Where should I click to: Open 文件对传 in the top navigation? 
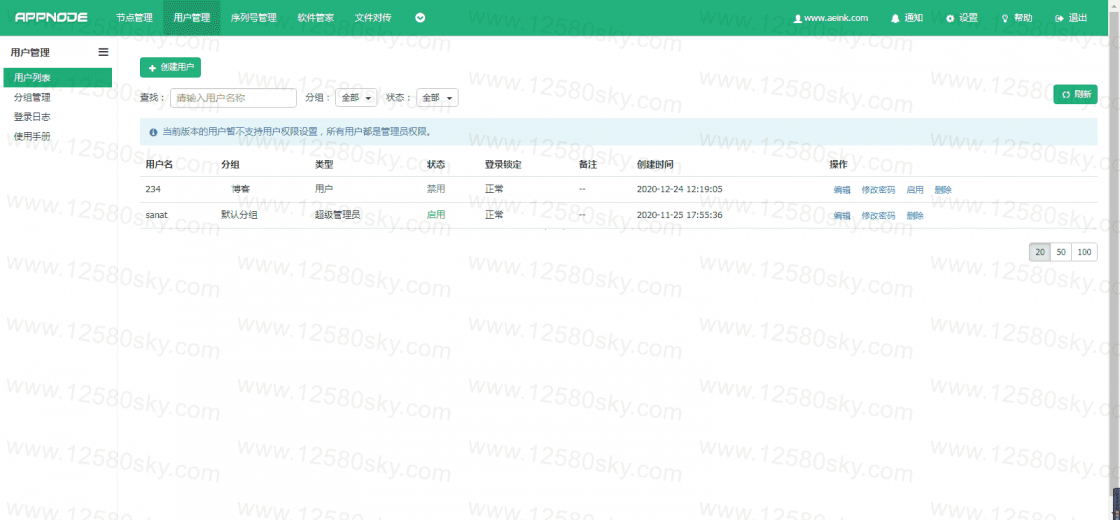(x=373, y=18)
